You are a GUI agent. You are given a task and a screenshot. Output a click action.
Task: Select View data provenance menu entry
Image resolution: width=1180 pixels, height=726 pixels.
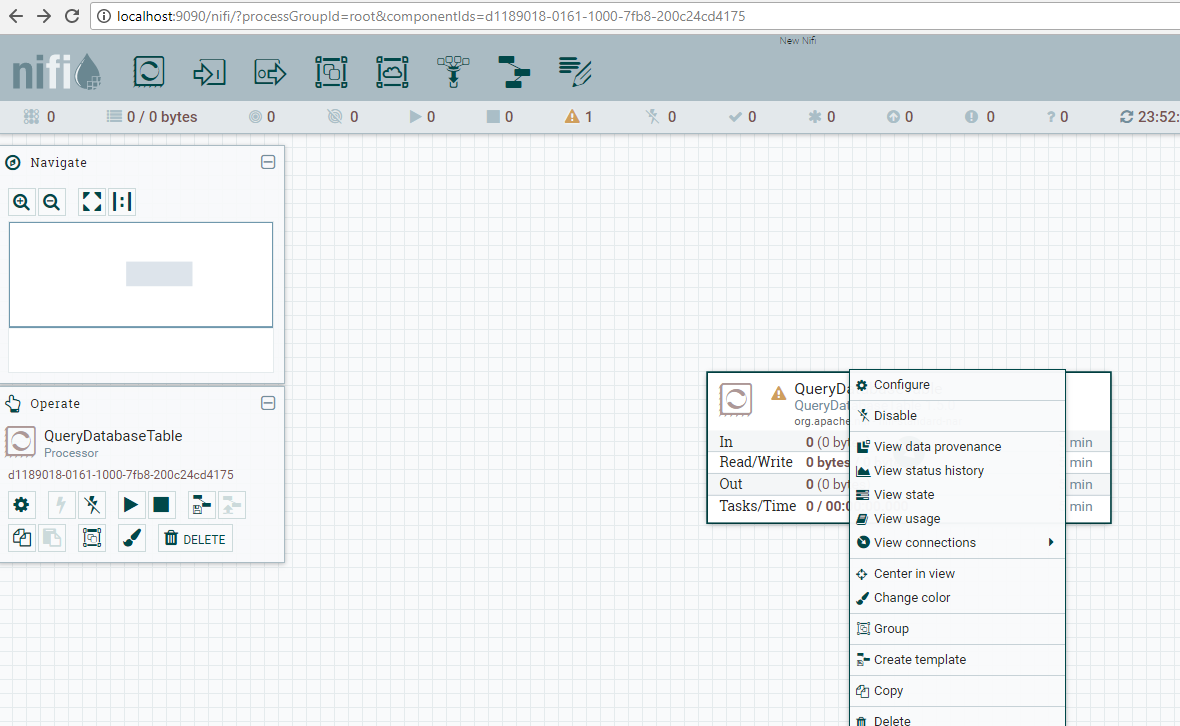pyautogui.click(x=957, y=446)
